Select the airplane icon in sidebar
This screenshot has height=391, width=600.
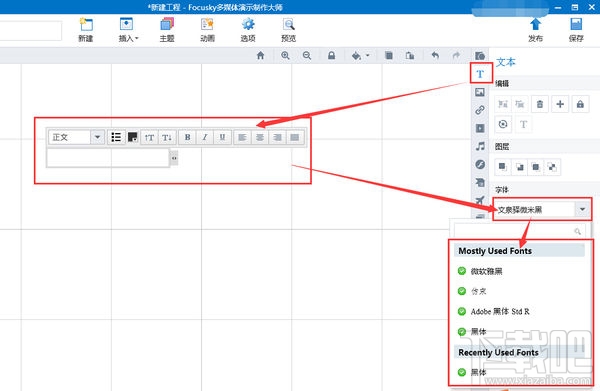point(480,200)
